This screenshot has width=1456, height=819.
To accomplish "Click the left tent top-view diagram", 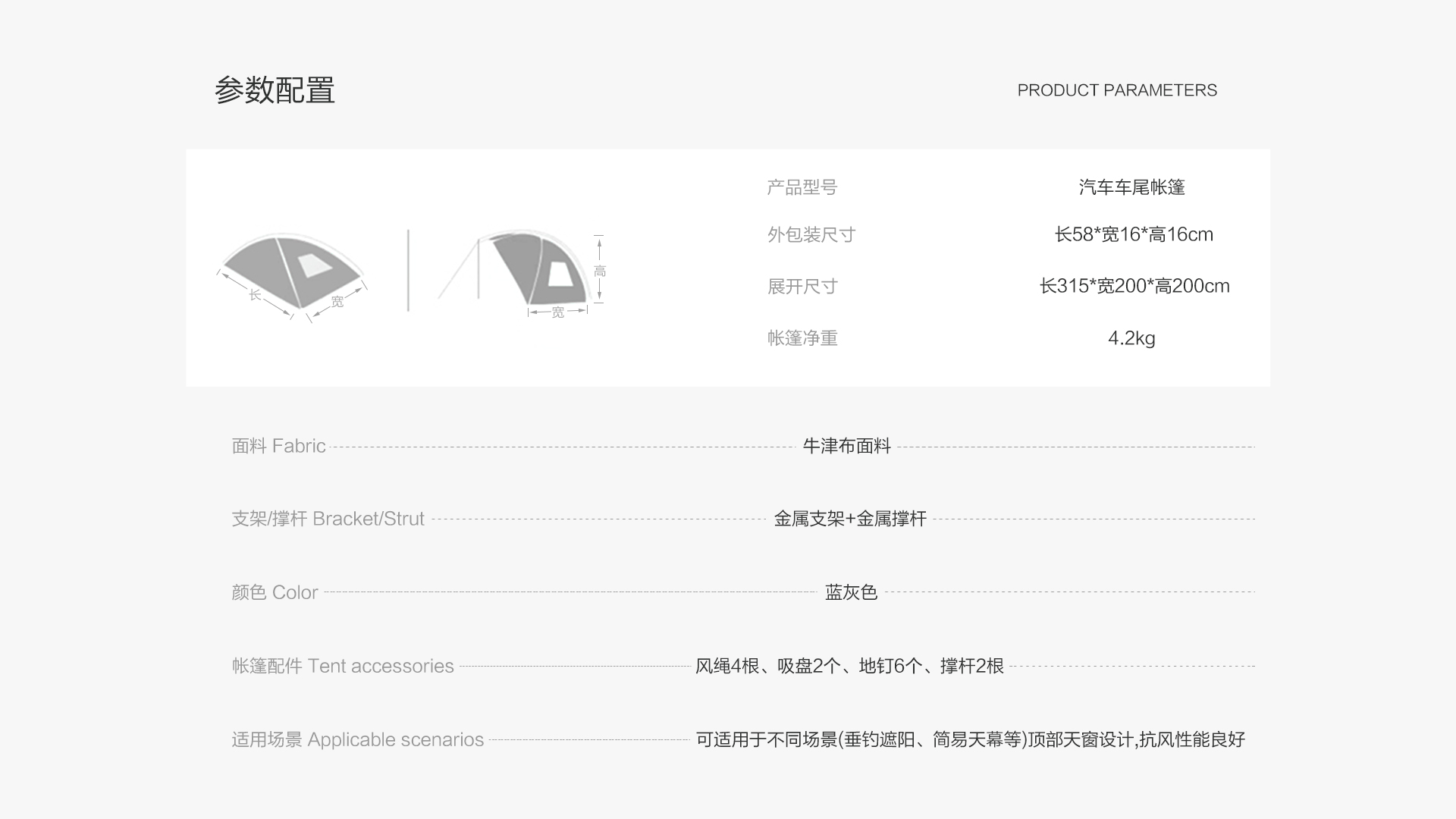I will coord(292,269).
